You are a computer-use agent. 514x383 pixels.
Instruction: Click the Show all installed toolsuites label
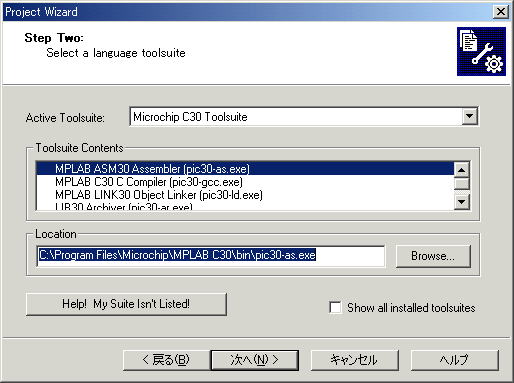pyautogui.click(x=411, y=308)
